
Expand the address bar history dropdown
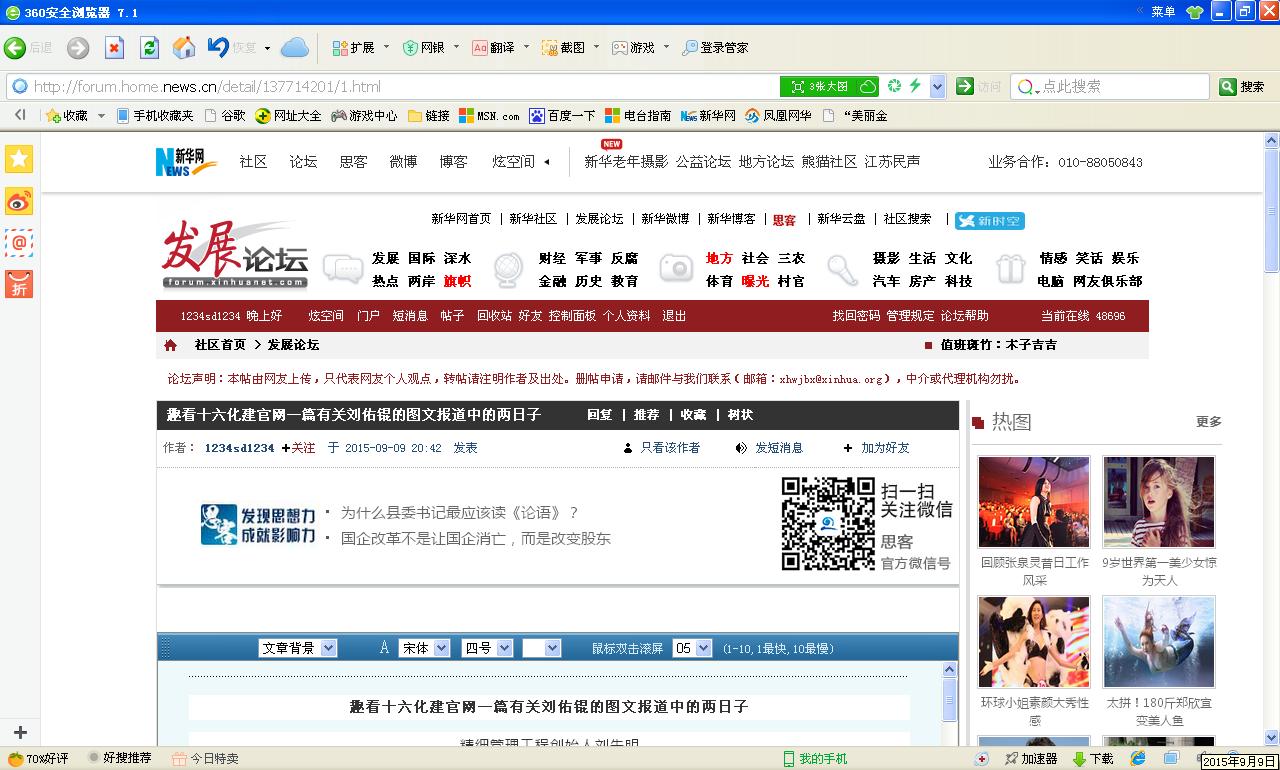937,87
